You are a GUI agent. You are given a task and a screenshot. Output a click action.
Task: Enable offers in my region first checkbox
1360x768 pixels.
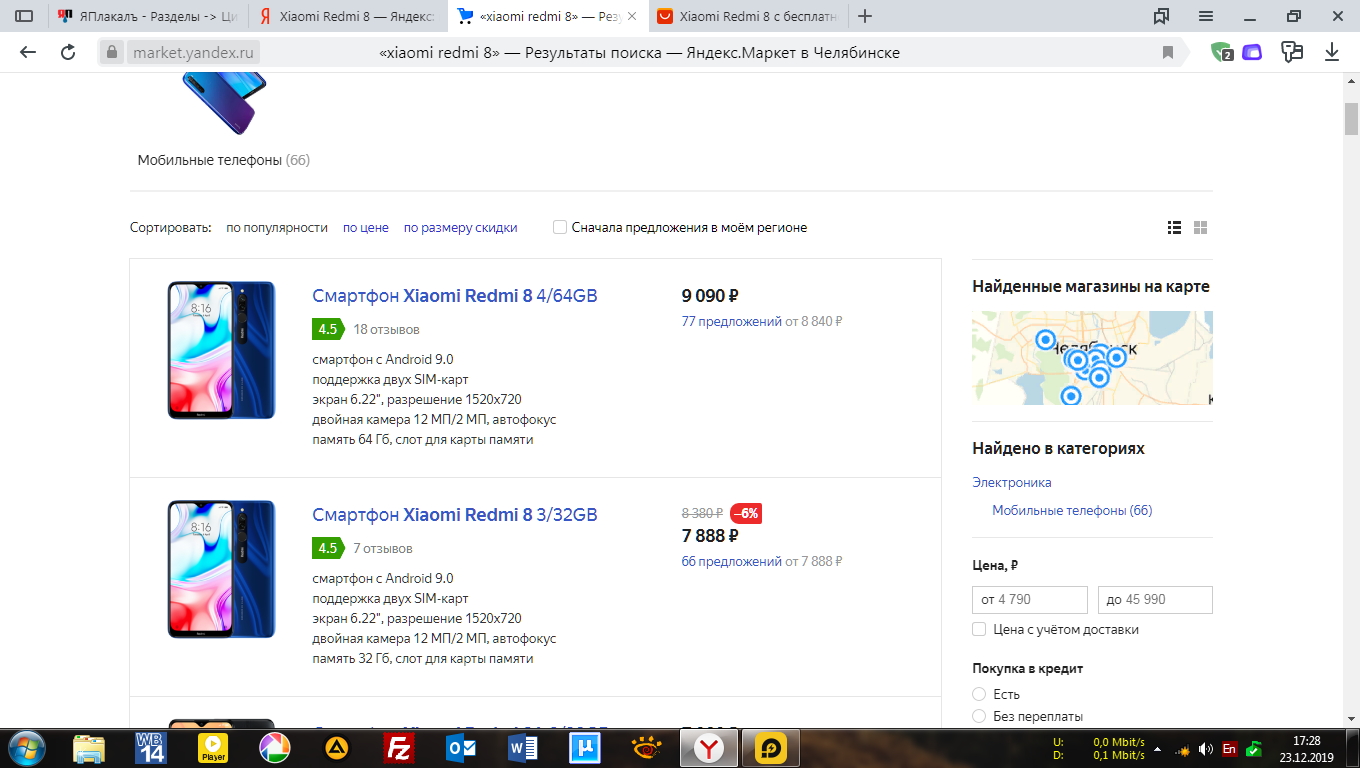point(560,227)
